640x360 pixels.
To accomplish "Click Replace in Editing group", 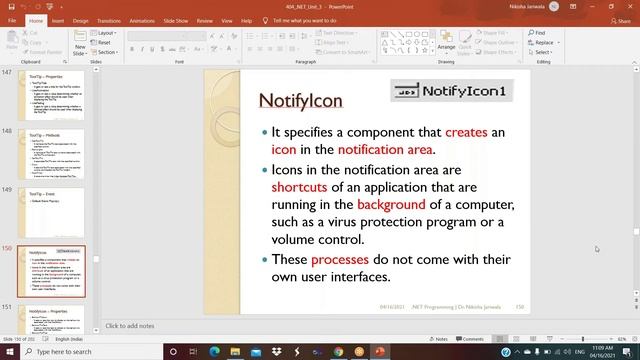I will (544, 42).
